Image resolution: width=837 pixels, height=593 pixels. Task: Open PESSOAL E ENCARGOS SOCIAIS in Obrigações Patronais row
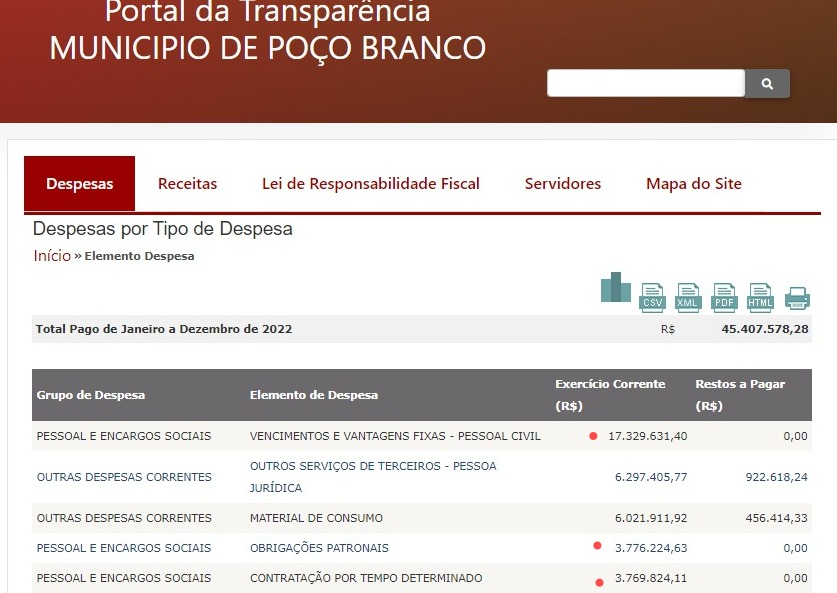[x=124, y=548]
